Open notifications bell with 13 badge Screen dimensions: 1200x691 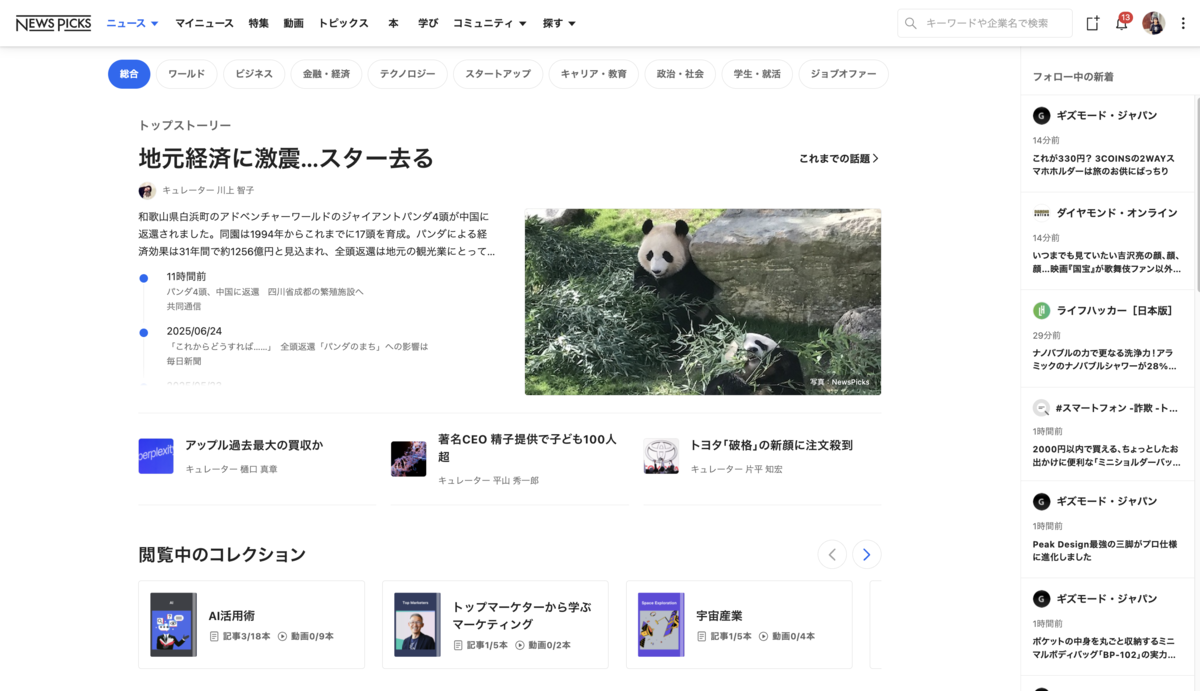coord(1122,23)
